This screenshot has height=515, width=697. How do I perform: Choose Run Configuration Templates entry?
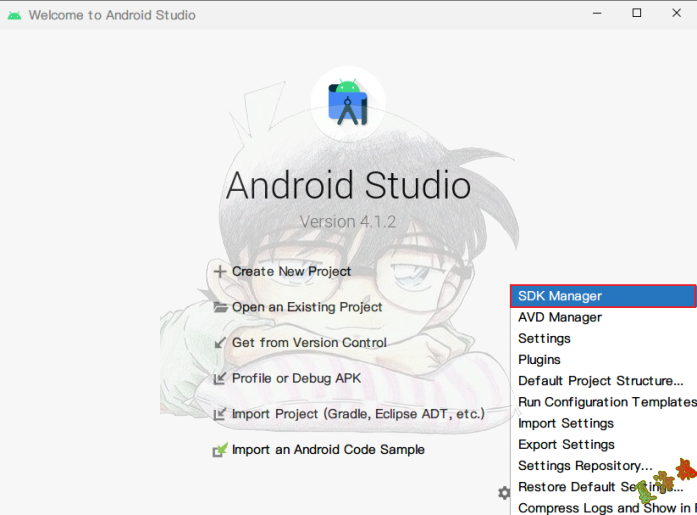[603, 402]
